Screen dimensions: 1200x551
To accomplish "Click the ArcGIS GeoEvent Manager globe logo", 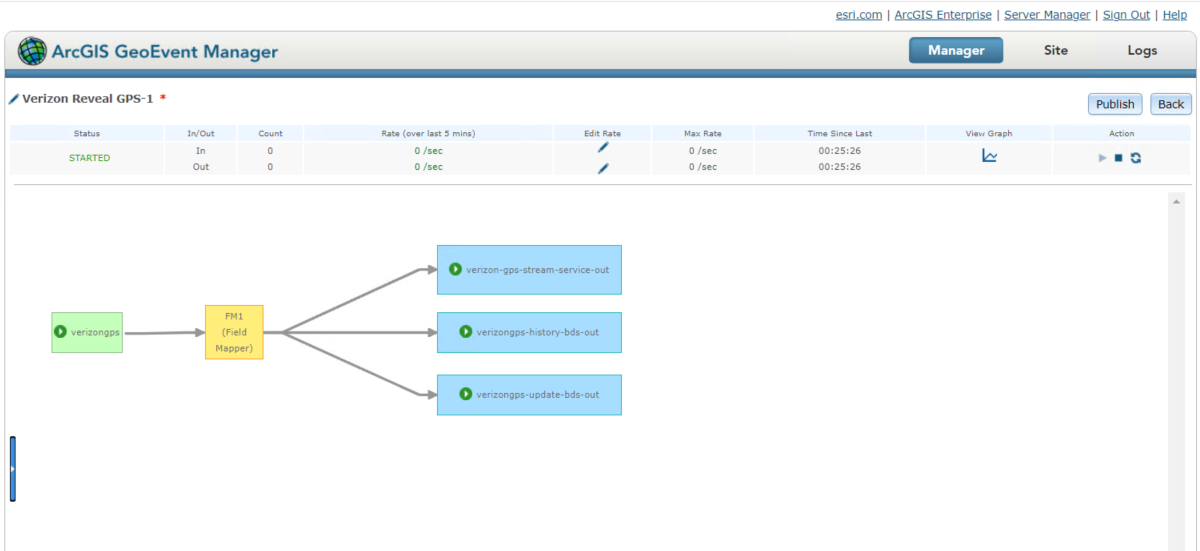I will (x=32, y=51).
